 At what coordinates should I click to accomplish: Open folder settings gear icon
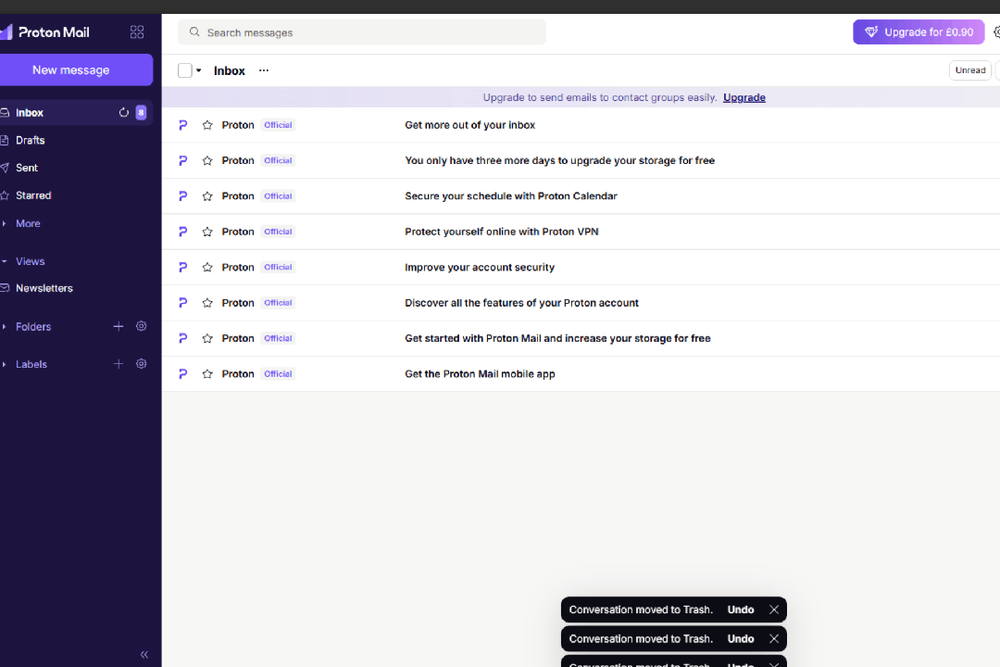(x=142, y=326)
